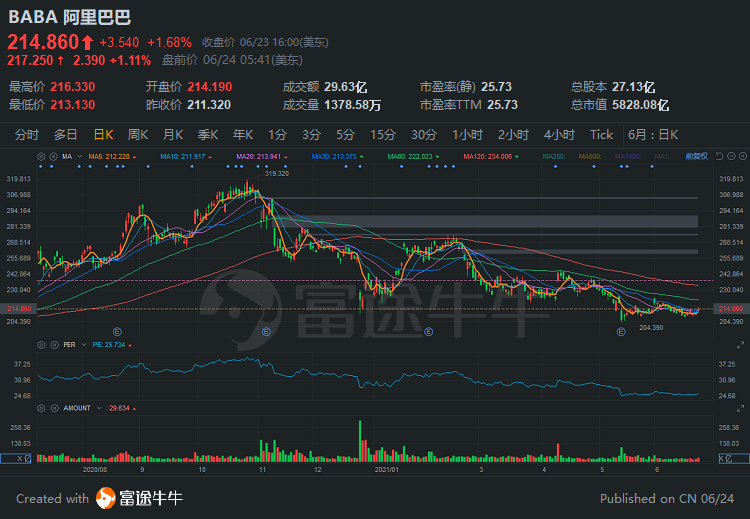Choose the 5分 interval tab
The image size is (750, 519).
(x=345, y=135)
